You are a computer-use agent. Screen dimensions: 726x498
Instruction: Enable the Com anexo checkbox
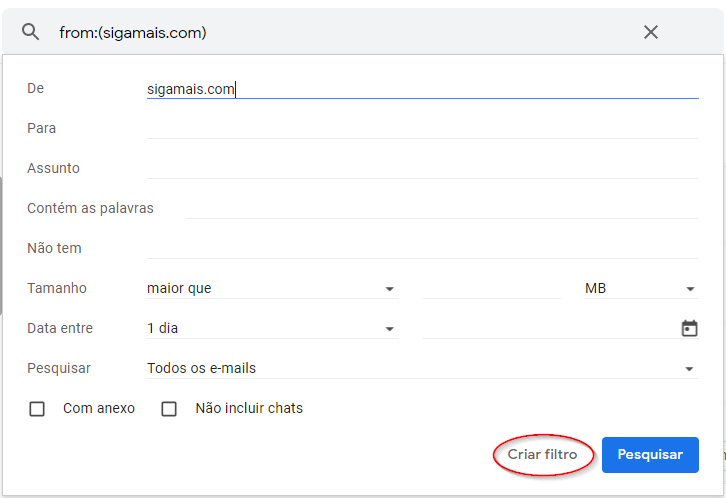pyautogui.click(x=37, y=409)
